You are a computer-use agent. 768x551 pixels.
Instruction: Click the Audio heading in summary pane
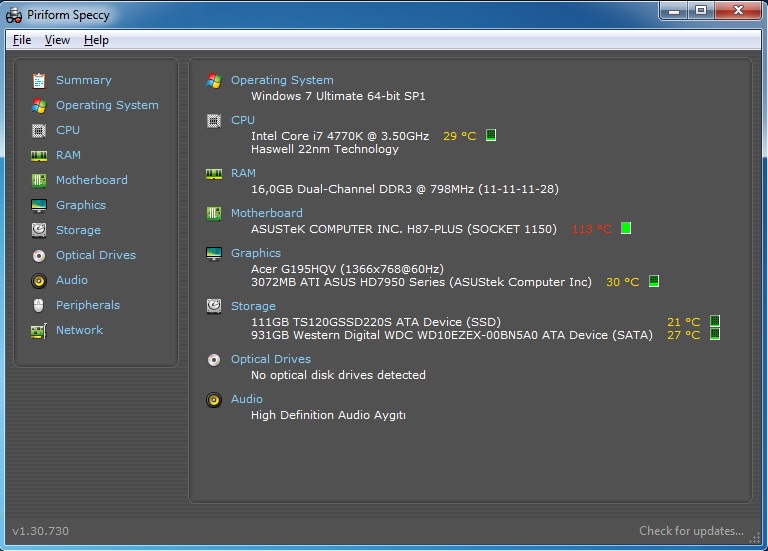coord(247,399)
